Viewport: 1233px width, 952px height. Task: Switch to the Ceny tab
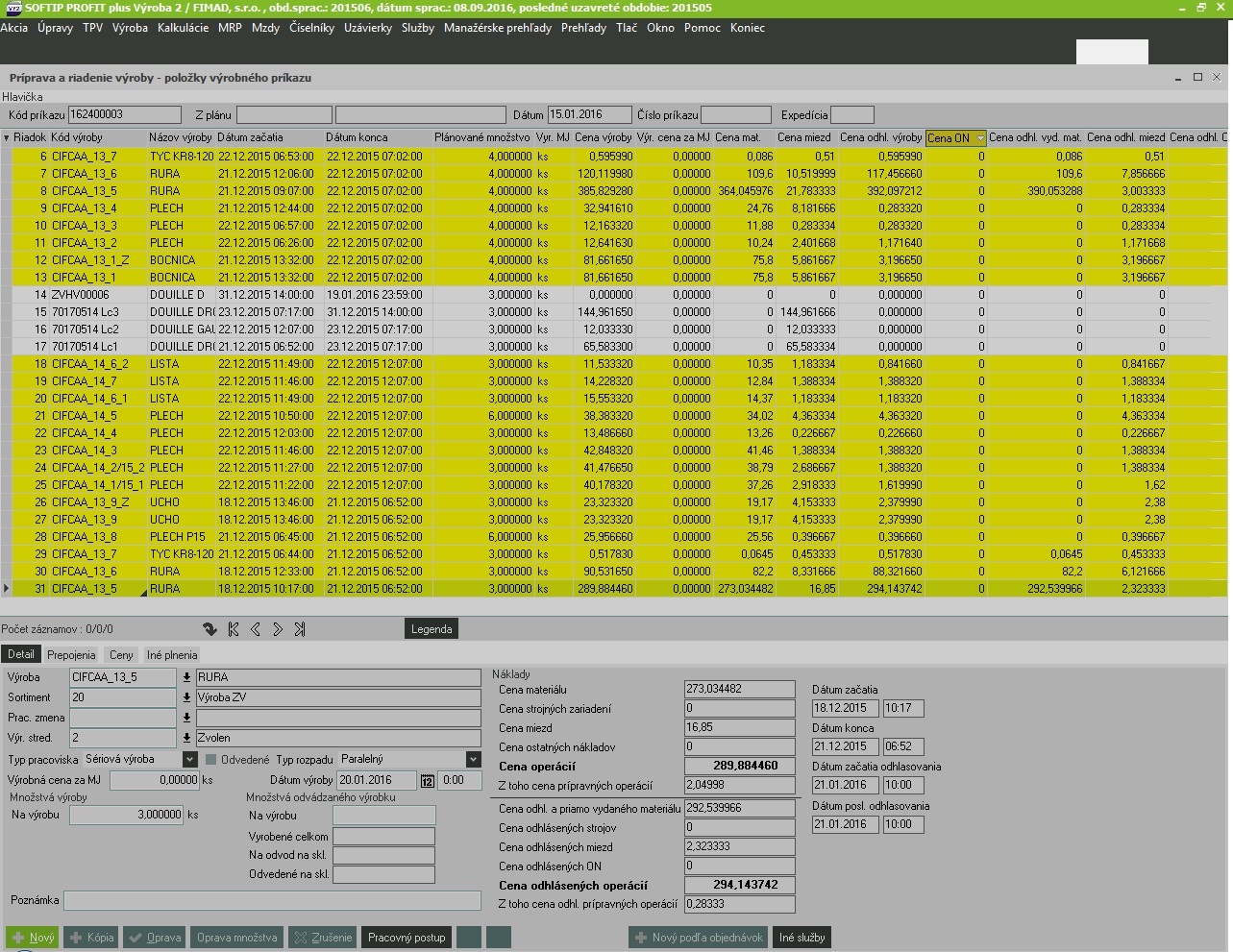(121, 654)
